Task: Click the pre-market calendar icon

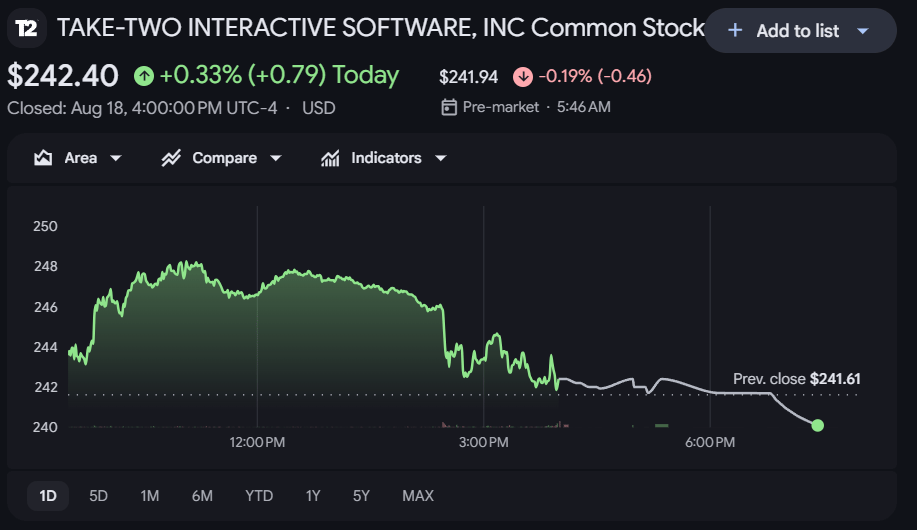Action: 449,107
